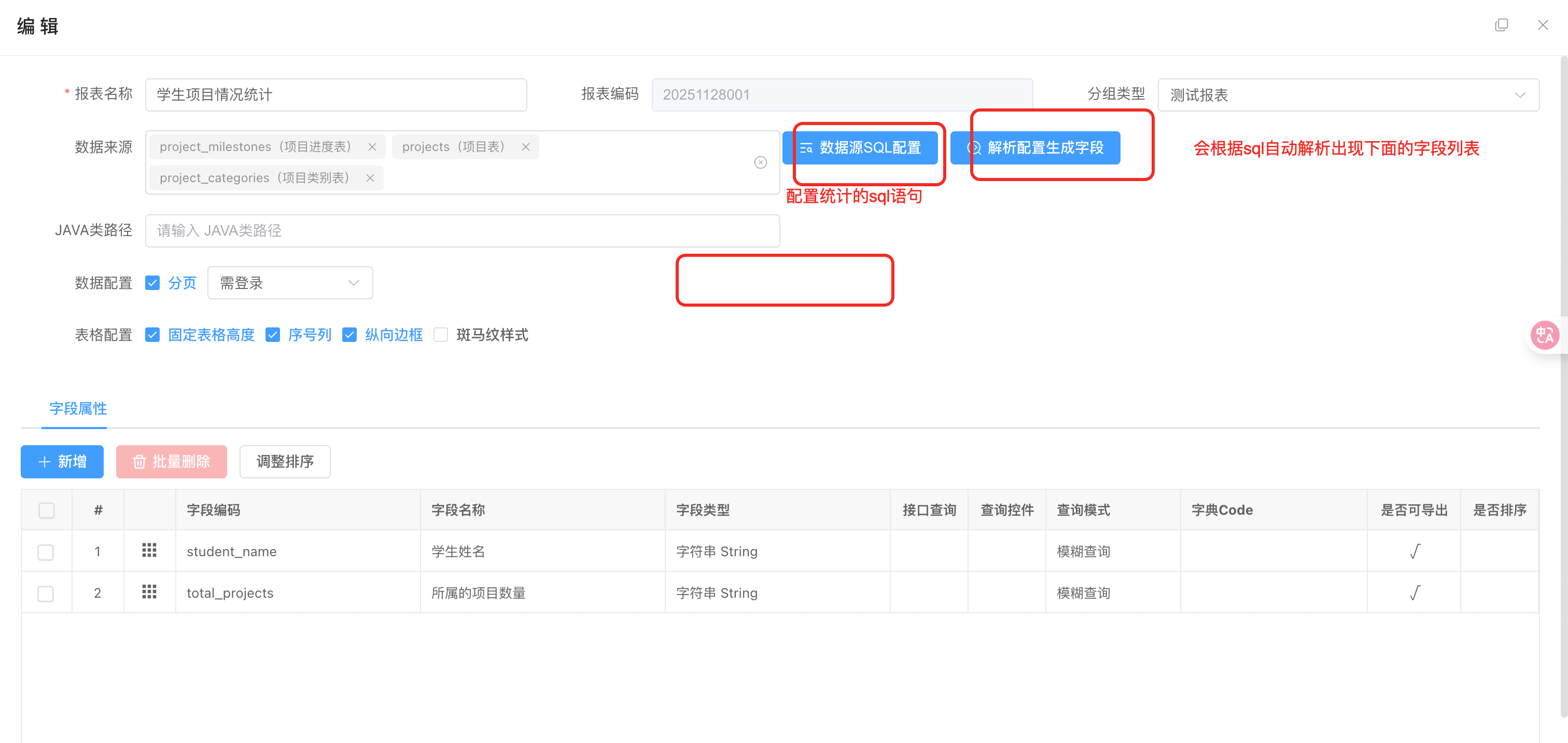1568x743 pixels.
Task: Clear all data sources with the circled X icon
Action: point(760,162)
